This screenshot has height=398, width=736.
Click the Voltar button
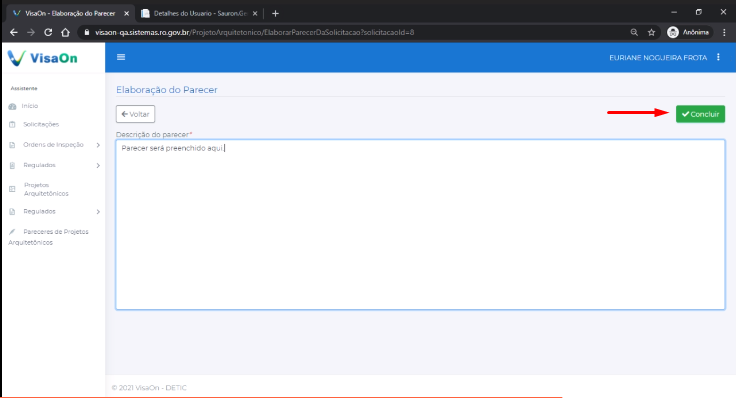(x=135, y=114)
